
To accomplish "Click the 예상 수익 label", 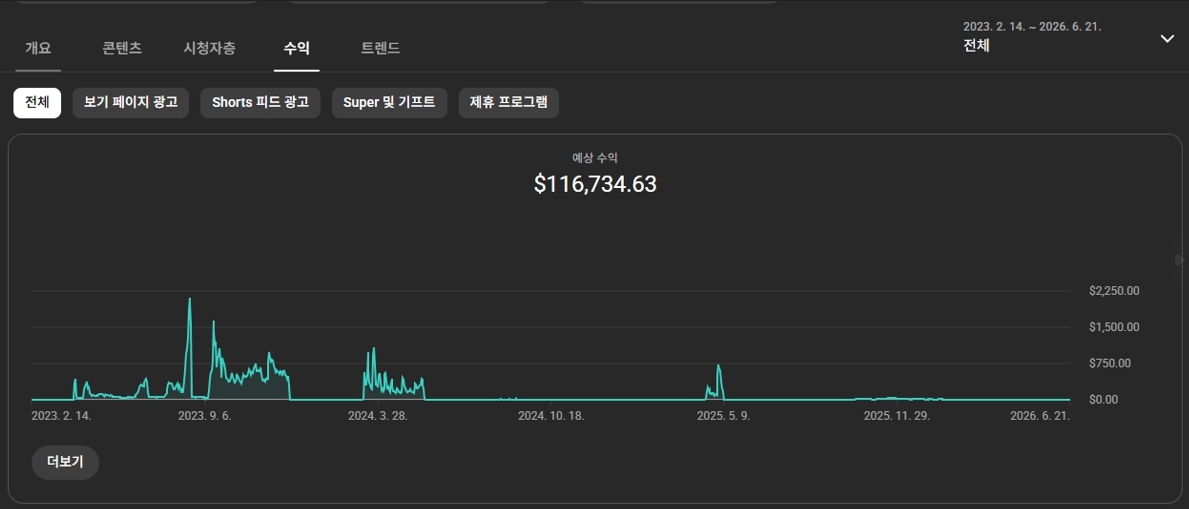I will point(595,158).
